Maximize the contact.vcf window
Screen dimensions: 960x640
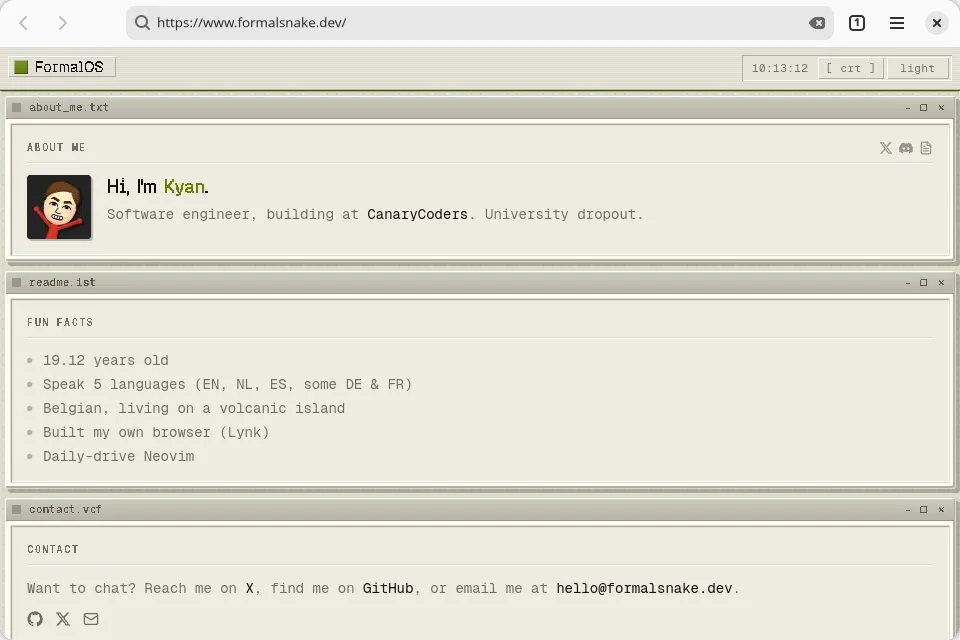[x=923, y=510]
